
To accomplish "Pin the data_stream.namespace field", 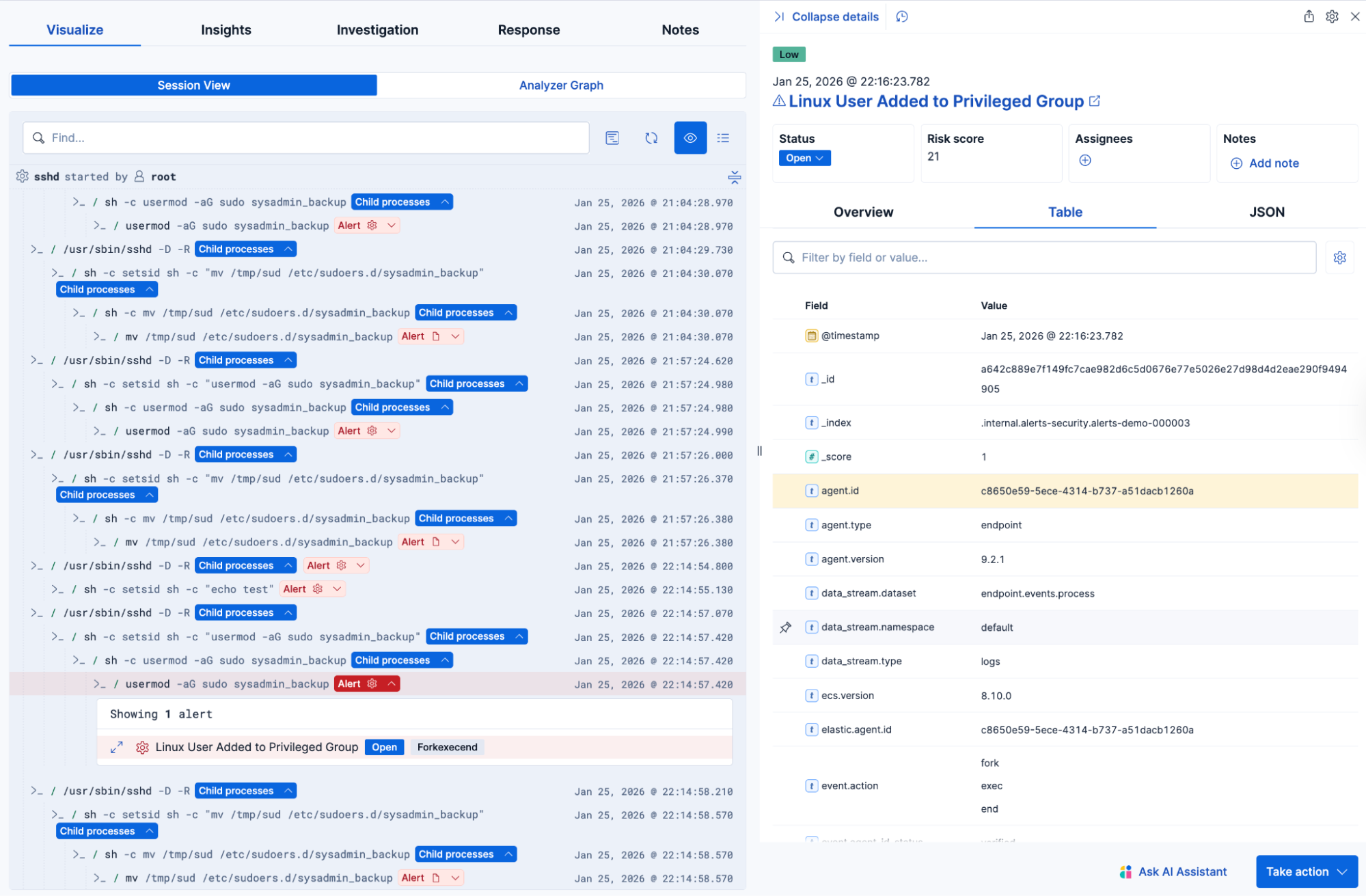I will (x=785, y=627).
